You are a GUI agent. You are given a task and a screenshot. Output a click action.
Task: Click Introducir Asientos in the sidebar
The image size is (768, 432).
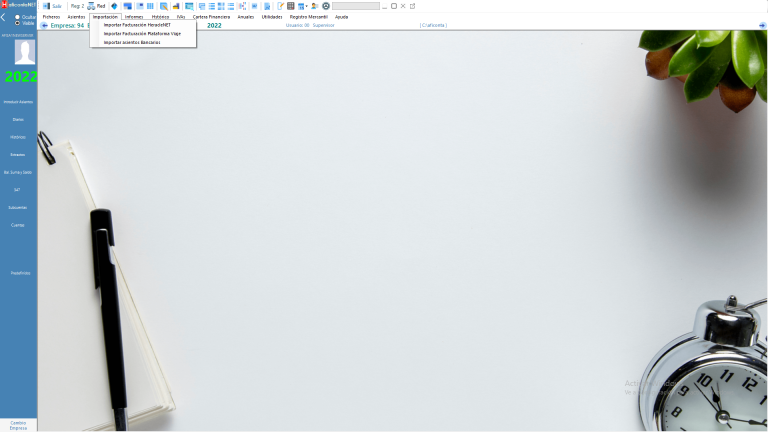coord(18,102)
